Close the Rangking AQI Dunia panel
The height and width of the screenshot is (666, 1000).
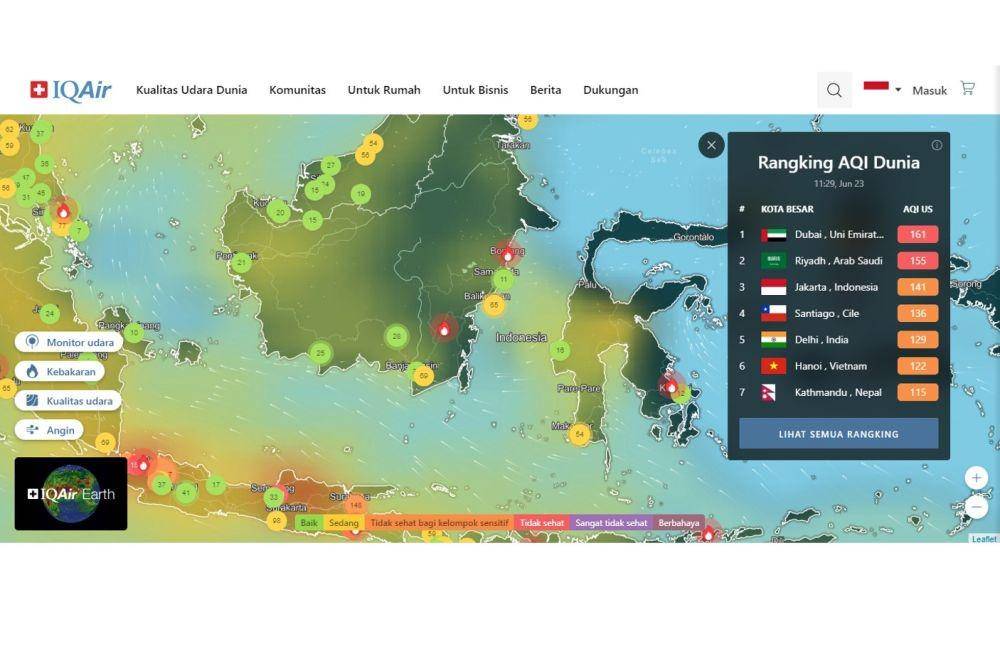pos(711,145)
